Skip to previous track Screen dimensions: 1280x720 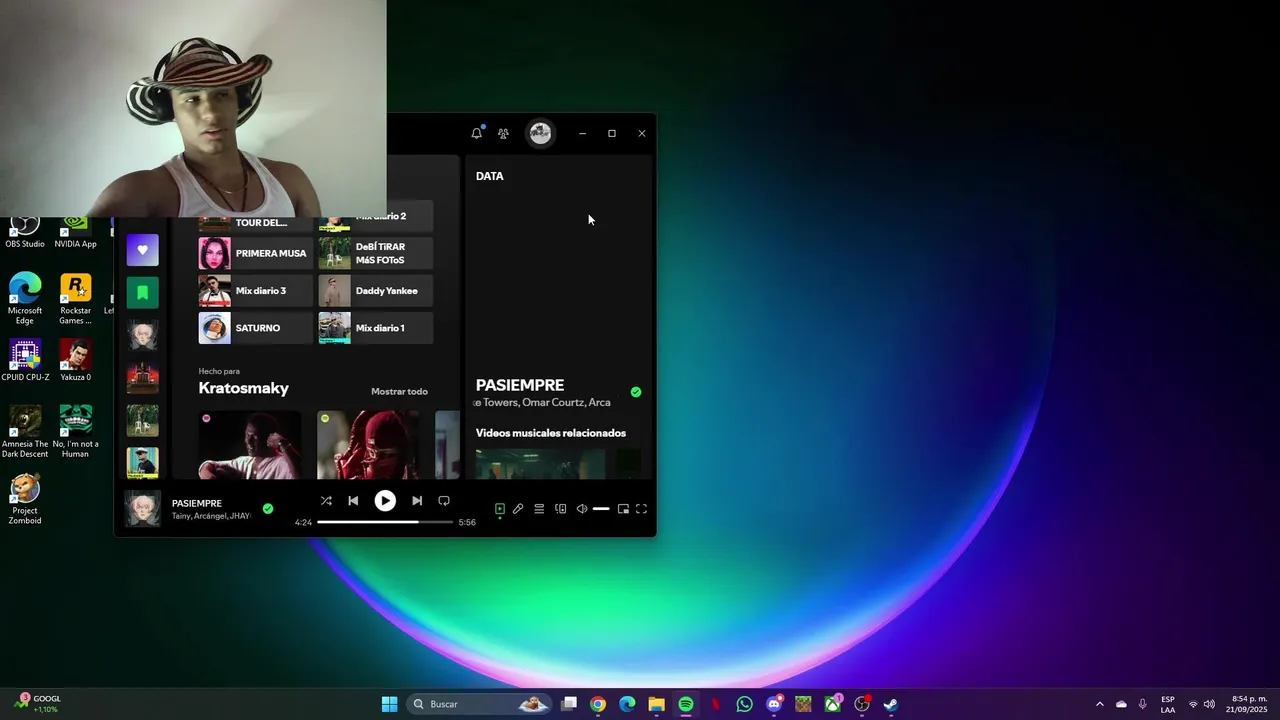tap(353, 501)
